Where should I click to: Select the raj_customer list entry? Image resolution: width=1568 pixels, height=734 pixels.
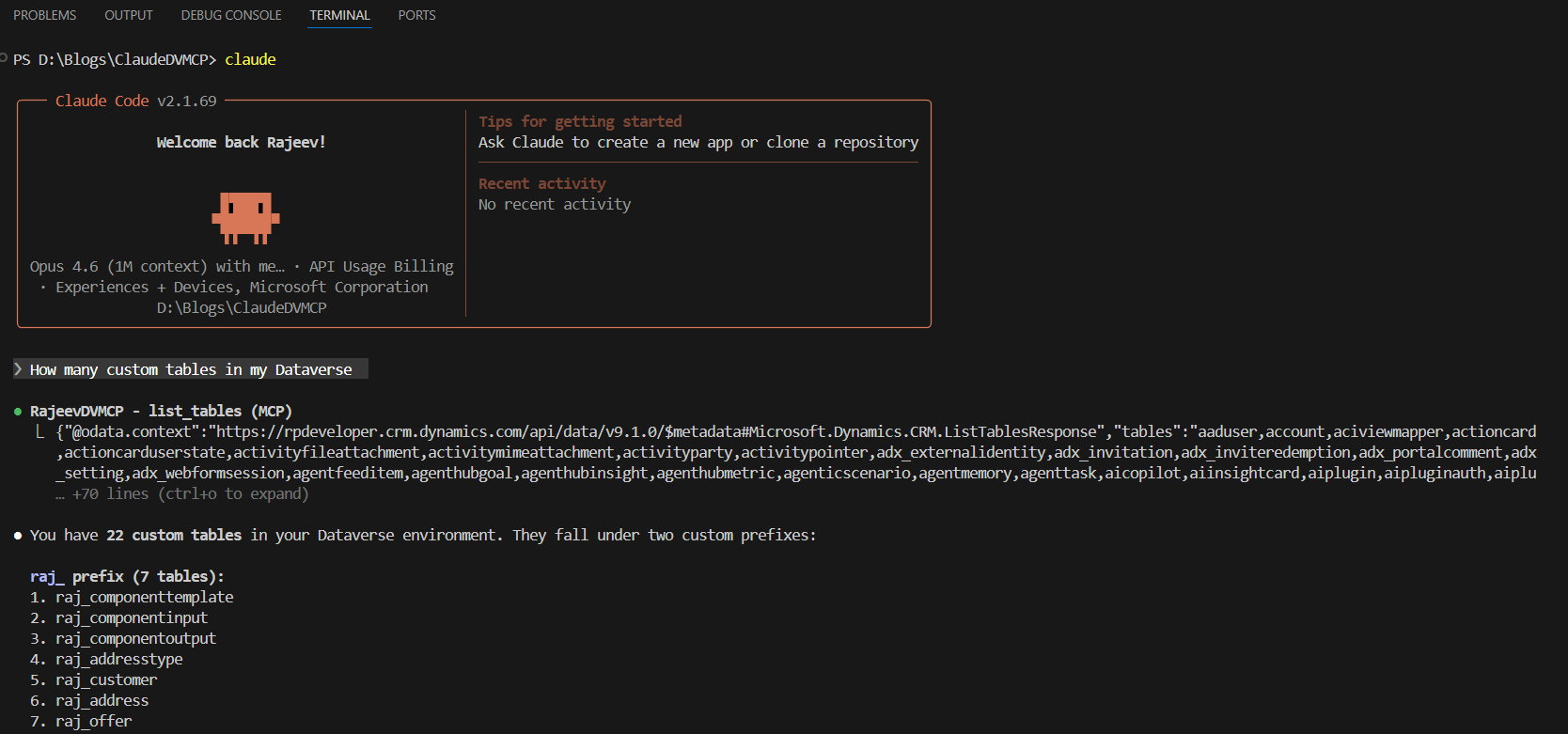[x=105, y=680]
